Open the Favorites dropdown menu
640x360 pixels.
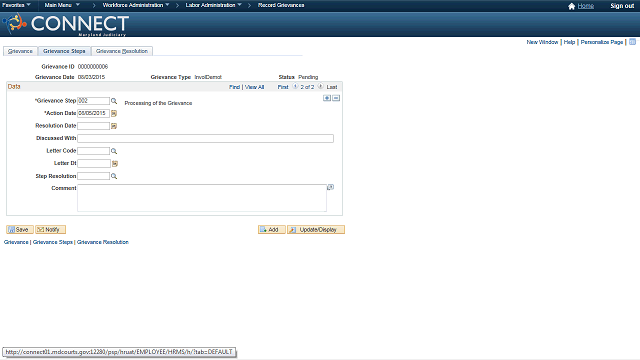[16, 5]
